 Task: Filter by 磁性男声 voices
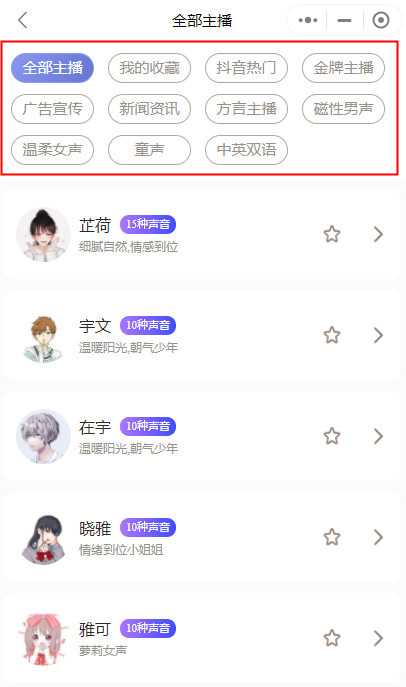pyautogui.click(x=343, y=109)
